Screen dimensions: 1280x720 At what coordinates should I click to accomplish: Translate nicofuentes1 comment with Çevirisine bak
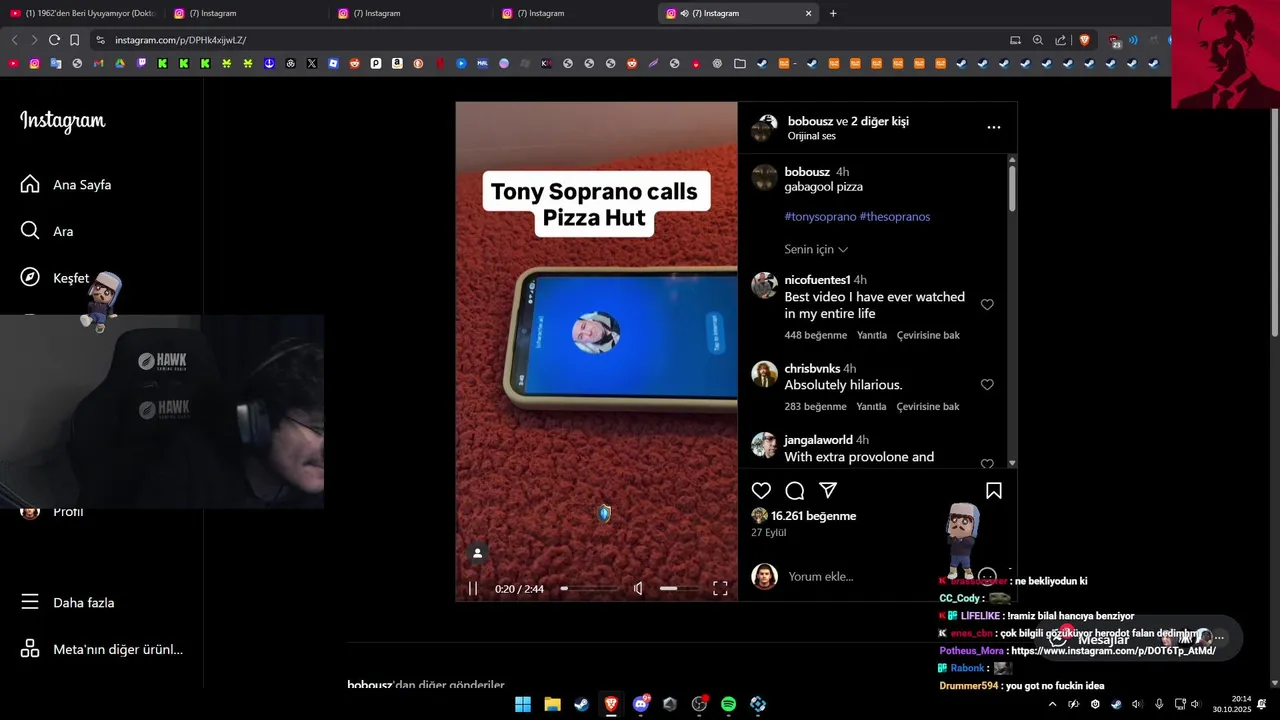tap(928, 335)
